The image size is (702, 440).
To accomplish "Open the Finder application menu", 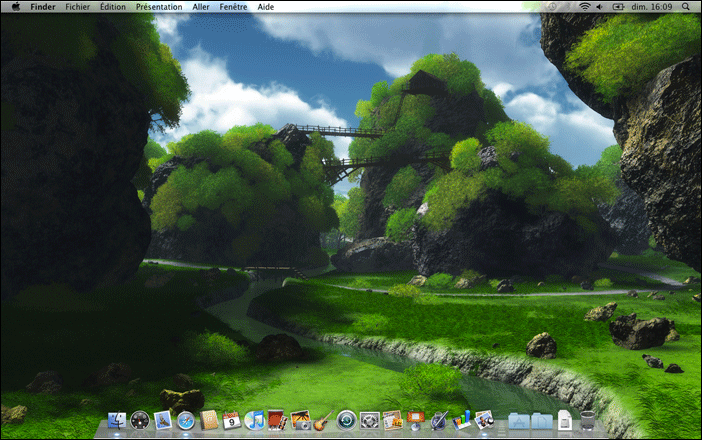I will pyautogui.click(x=43, y=7).
